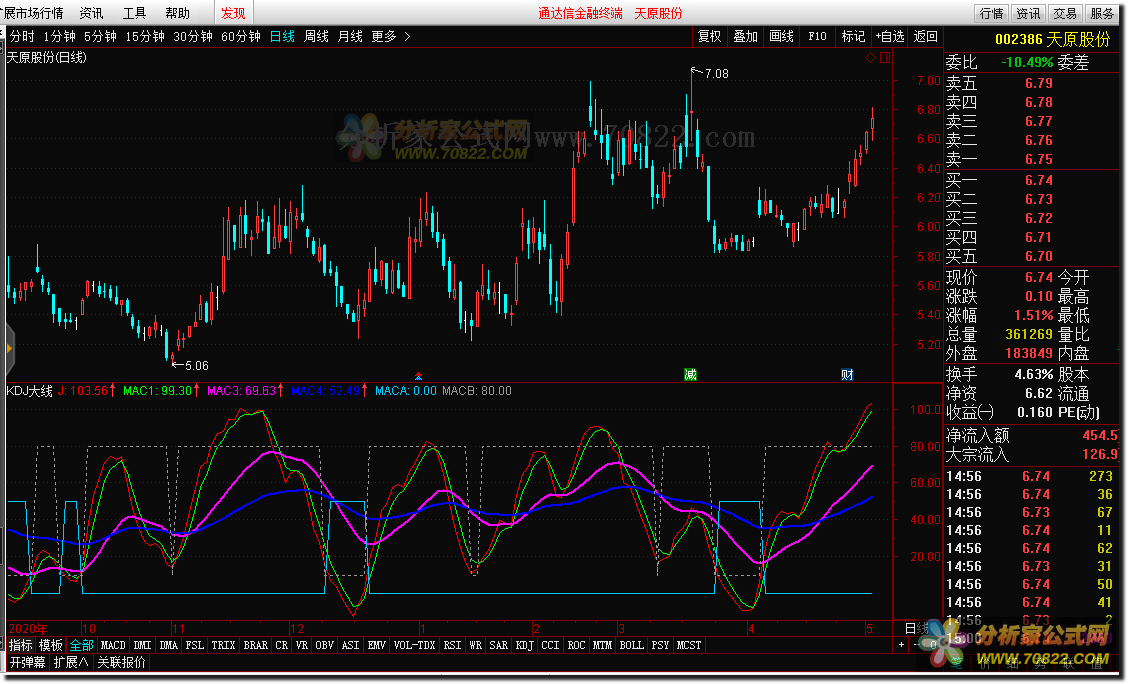Zoom out with the minus button

pos(915,645)
